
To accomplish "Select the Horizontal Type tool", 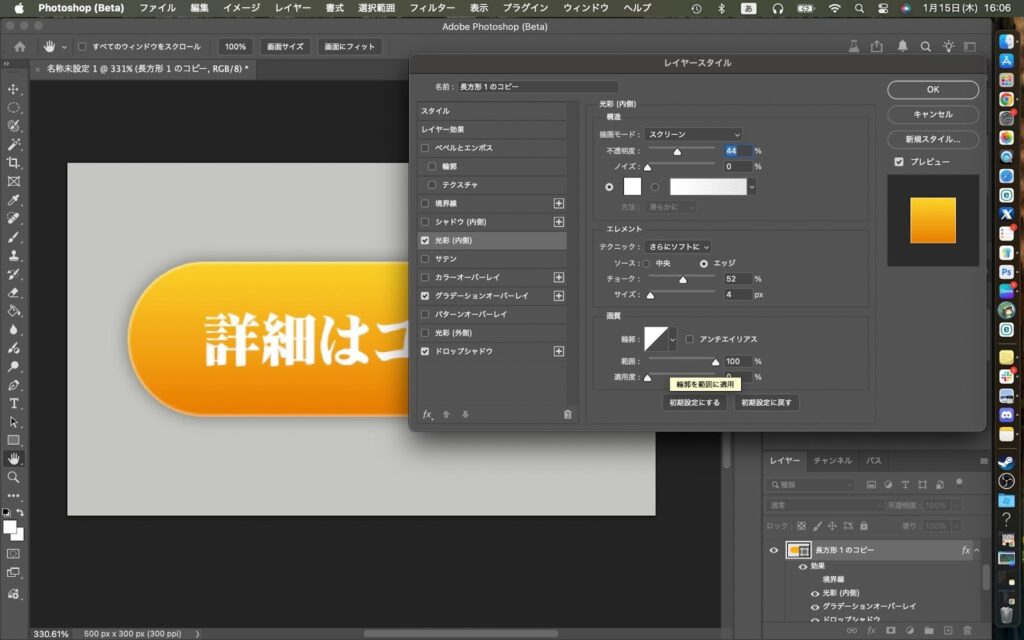I will pyautogui.click(x=14, y=403).
